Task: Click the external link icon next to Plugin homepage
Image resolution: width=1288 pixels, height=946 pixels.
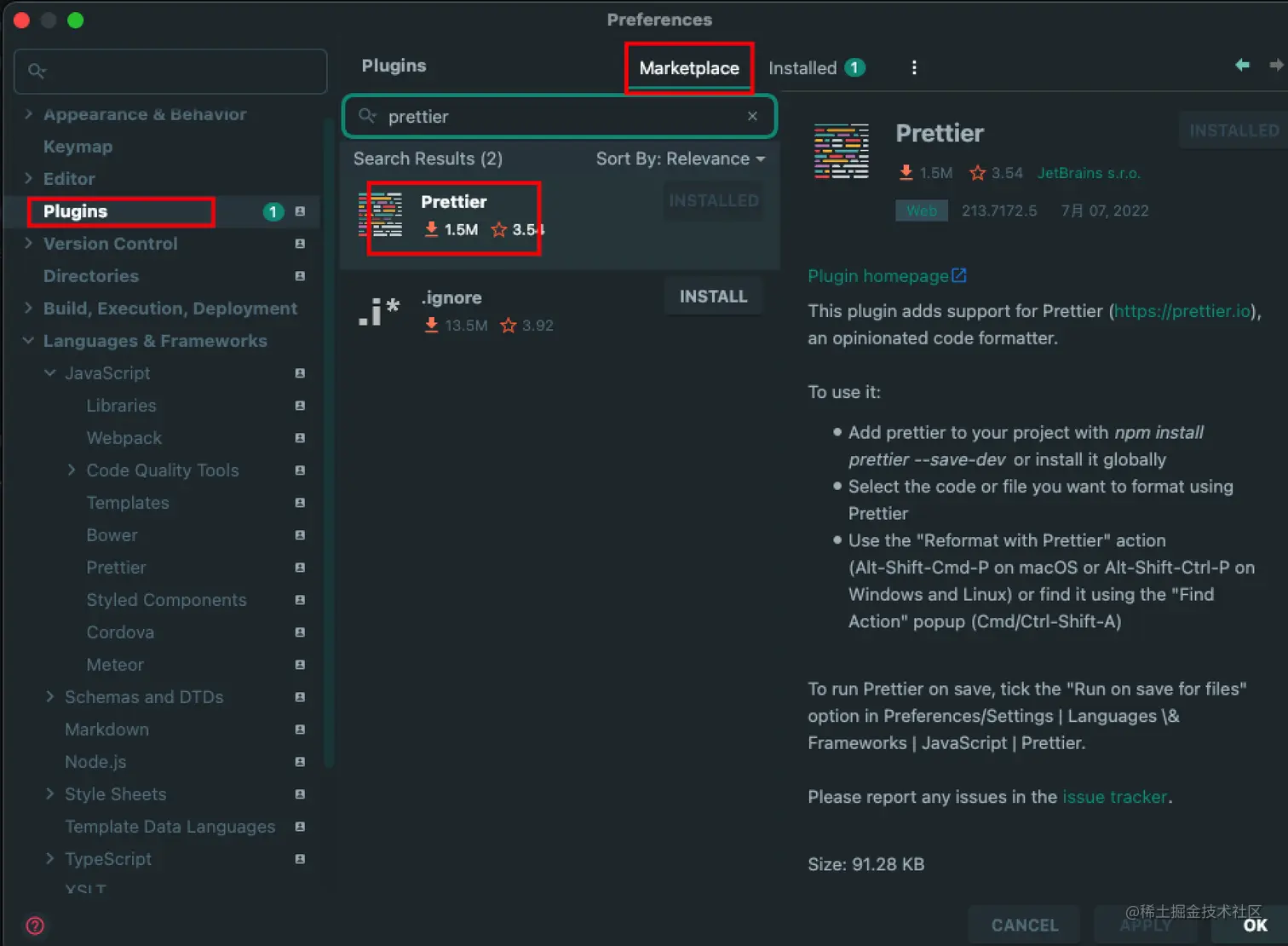Action: point(959,275)
